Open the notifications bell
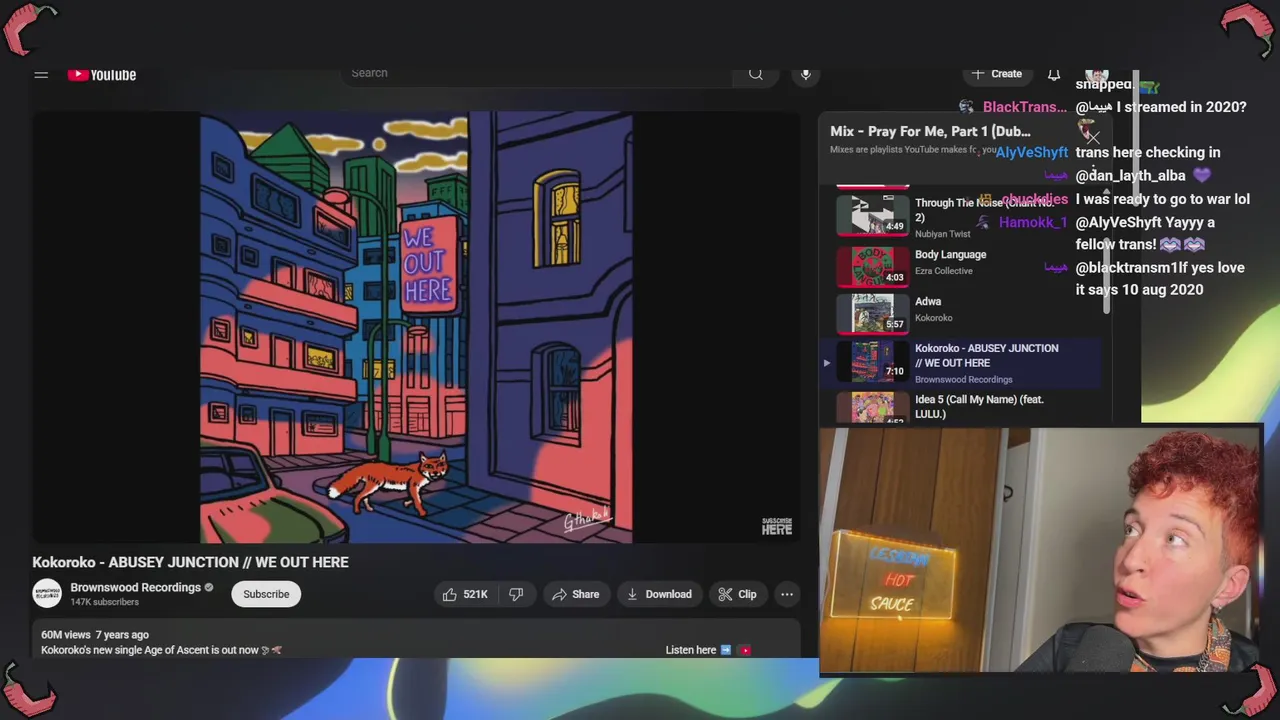This screenshot has height=720, width=1280. 1054,74
